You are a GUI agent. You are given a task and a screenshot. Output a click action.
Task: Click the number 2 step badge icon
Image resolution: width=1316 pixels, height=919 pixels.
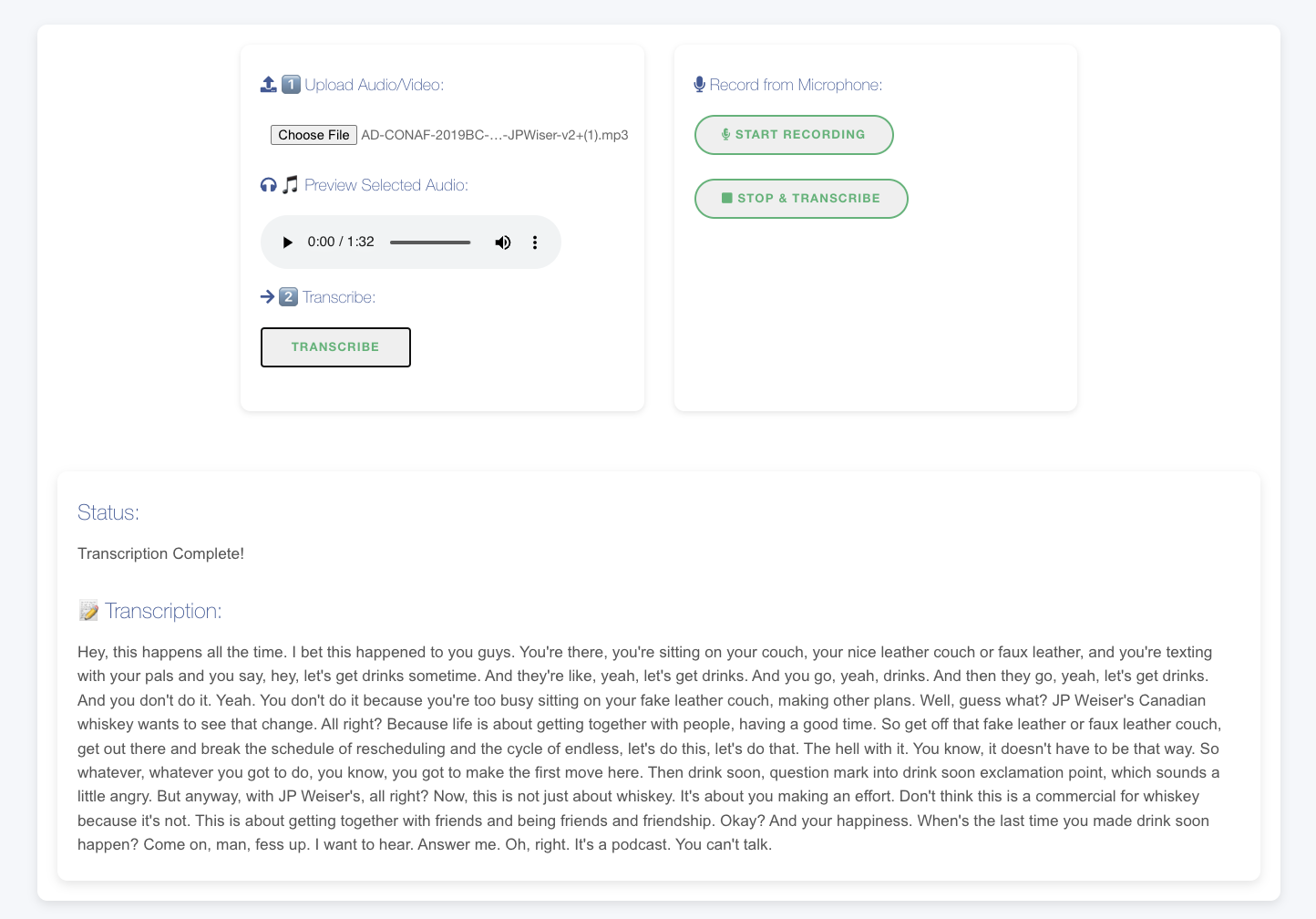point(288,297)
